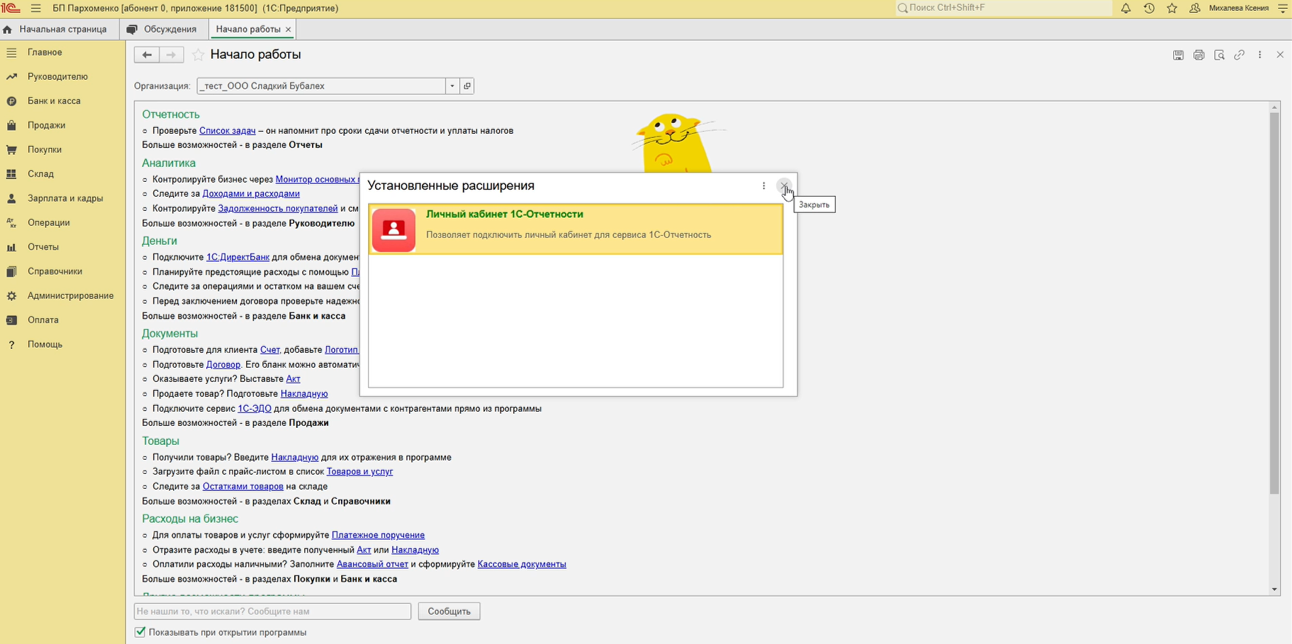Open the 1С-ЭДО link
1292x644 pixels.
tap(254, 408)
